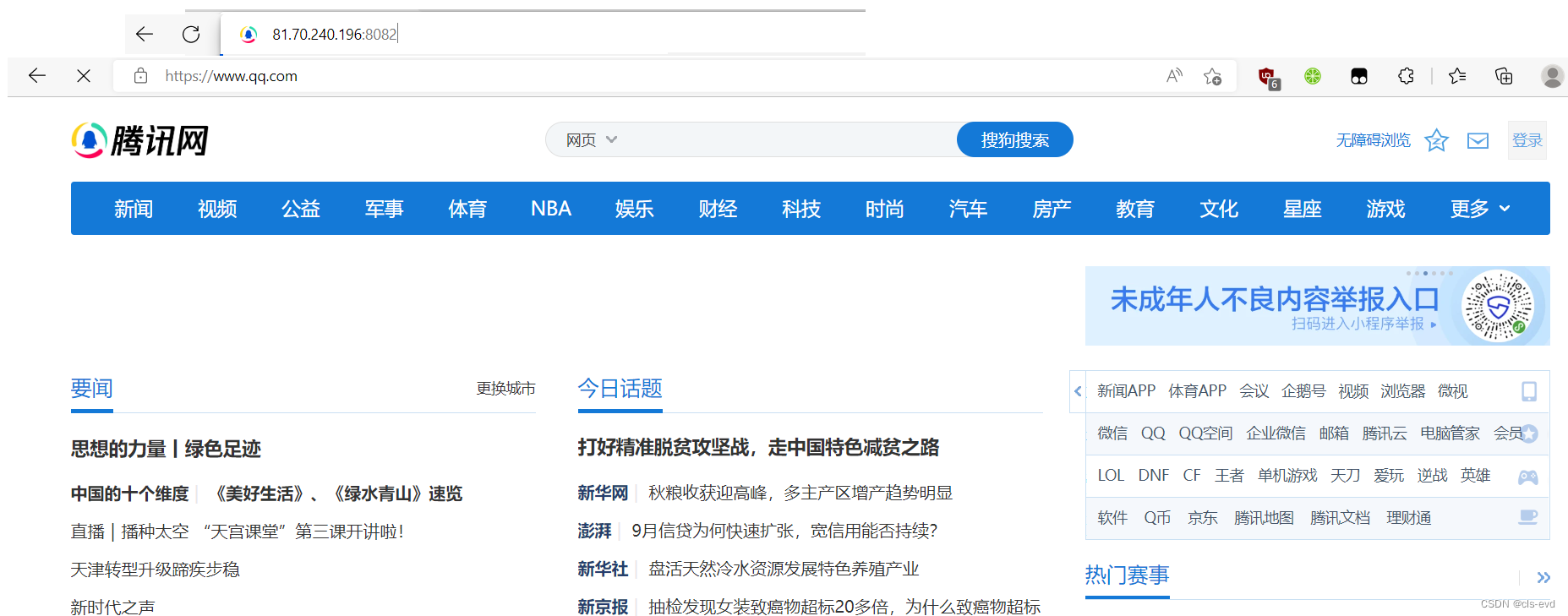Open the green circular extension icon
Screen dimensions: 1568x616
(x=1312, y=76)
